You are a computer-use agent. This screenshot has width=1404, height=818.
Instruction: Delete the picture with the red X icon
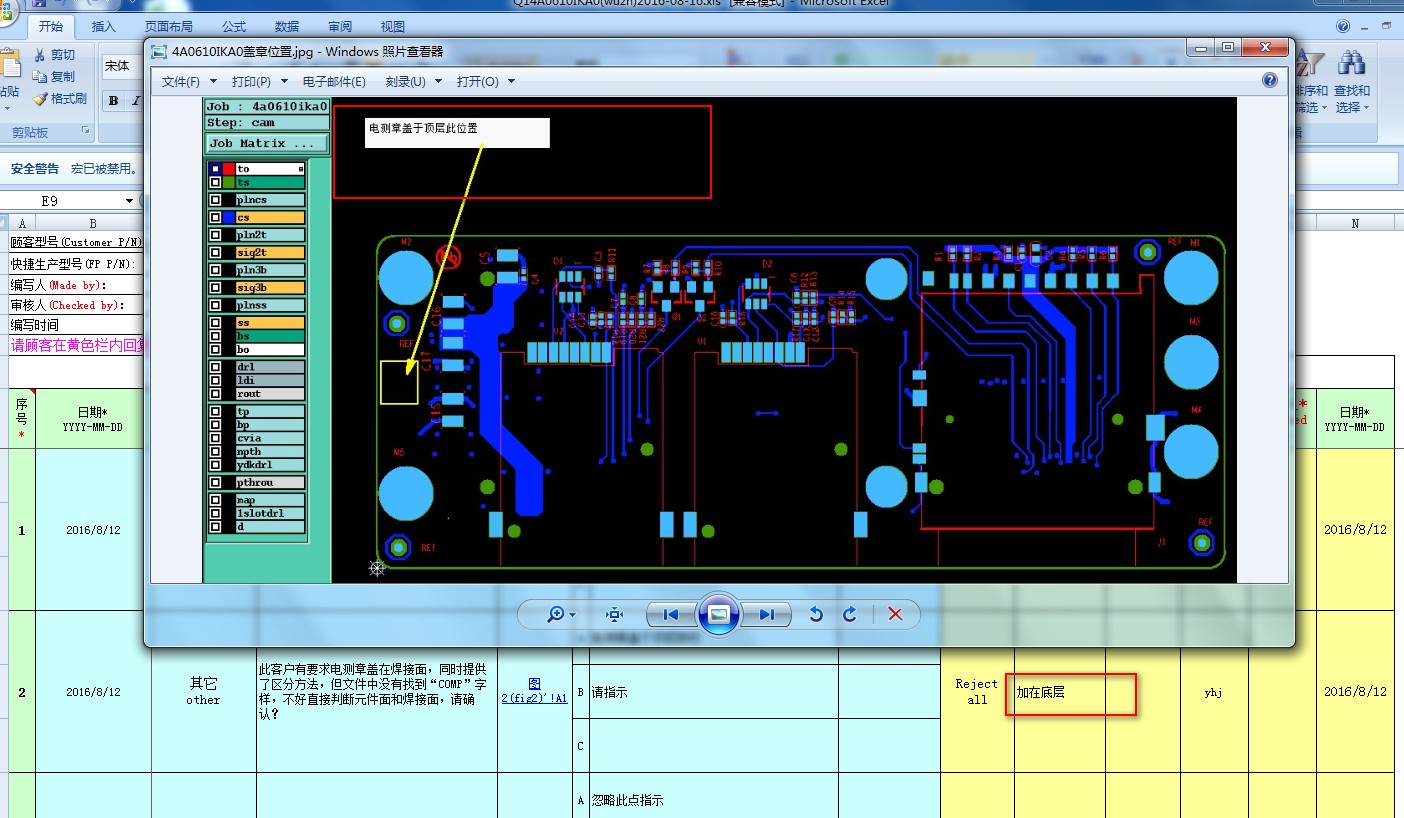[895, 614]
